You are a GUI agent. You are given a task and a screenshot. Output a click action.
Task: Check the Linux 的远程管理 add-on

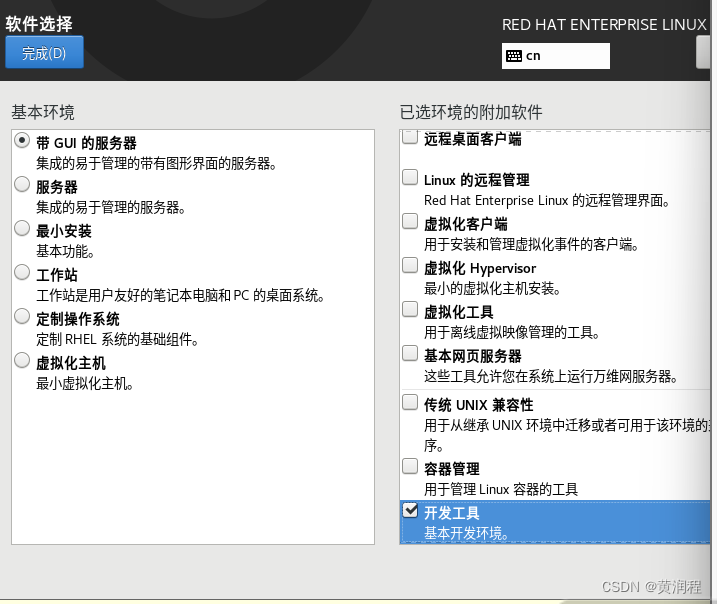pos(410,177)
